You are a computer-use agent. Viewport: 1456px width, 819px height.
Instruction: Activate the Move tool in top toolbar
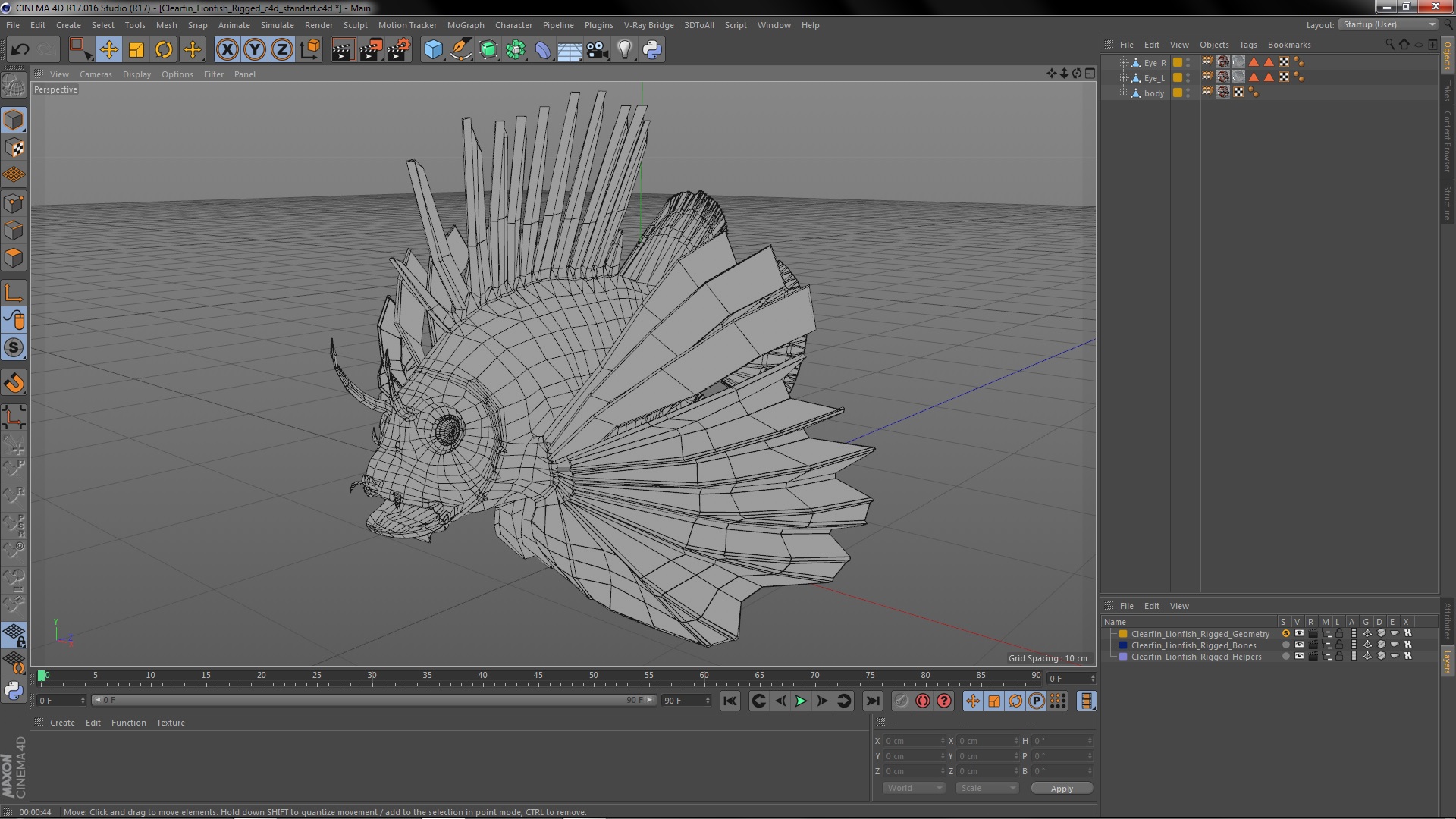pos(108,50)
